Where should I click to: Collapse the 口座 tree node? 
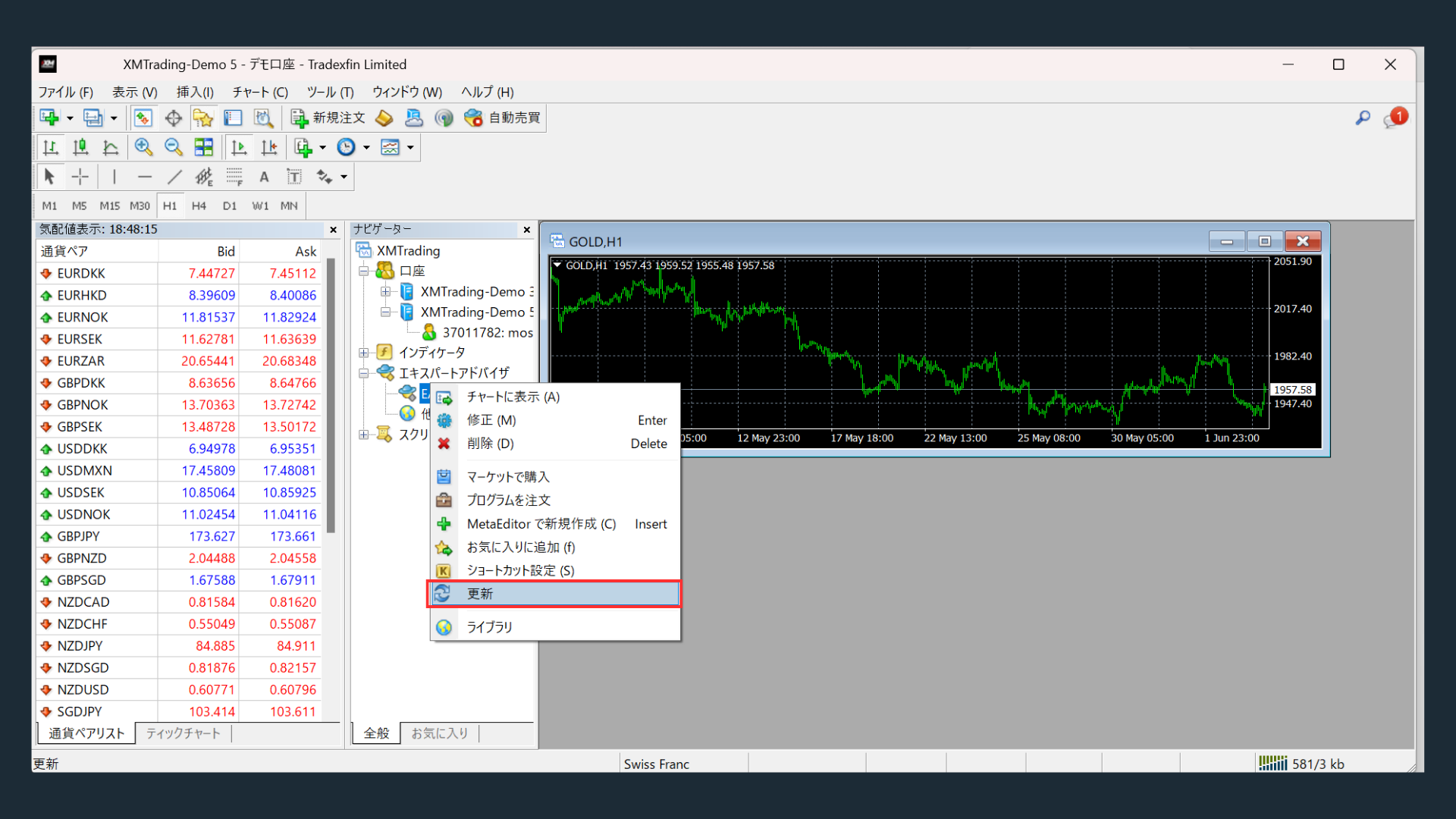tap(364, 271)
